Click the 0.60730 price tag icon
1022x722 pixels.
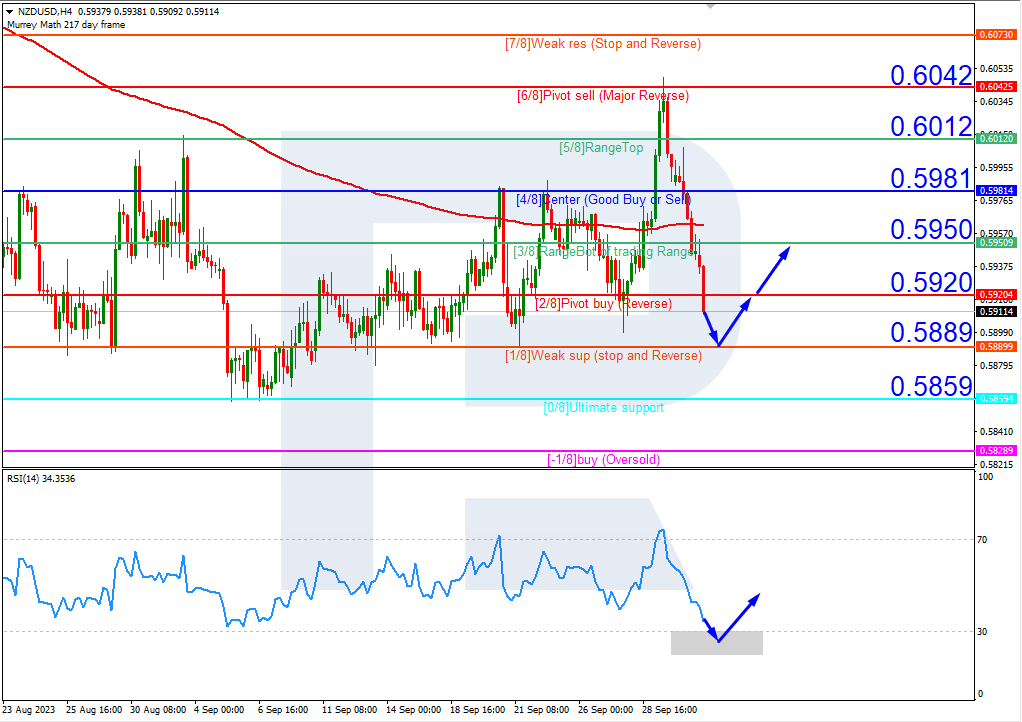coord(994,33)
